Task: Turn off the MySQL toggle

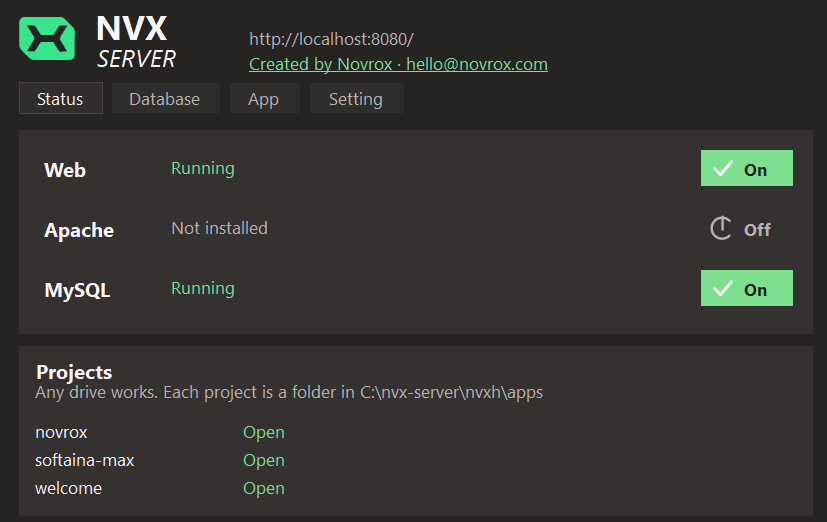Action: (746, 288)
